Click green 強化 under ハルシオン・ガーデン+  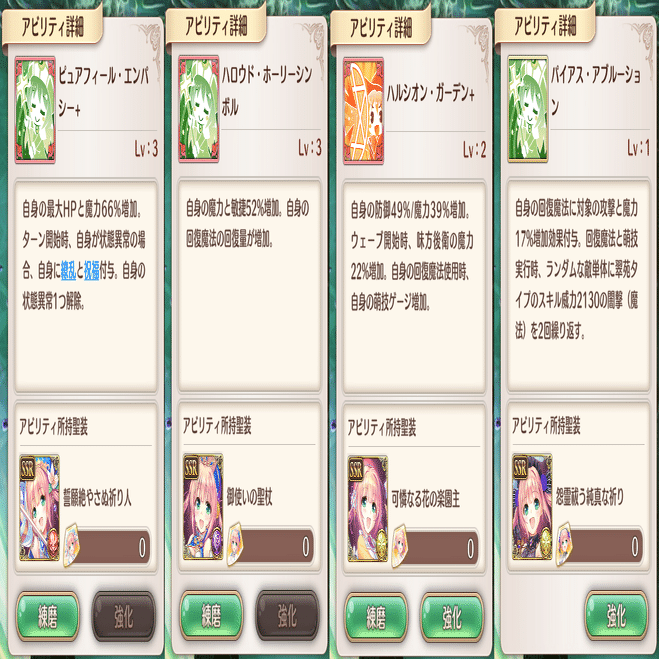coord(452,617)
